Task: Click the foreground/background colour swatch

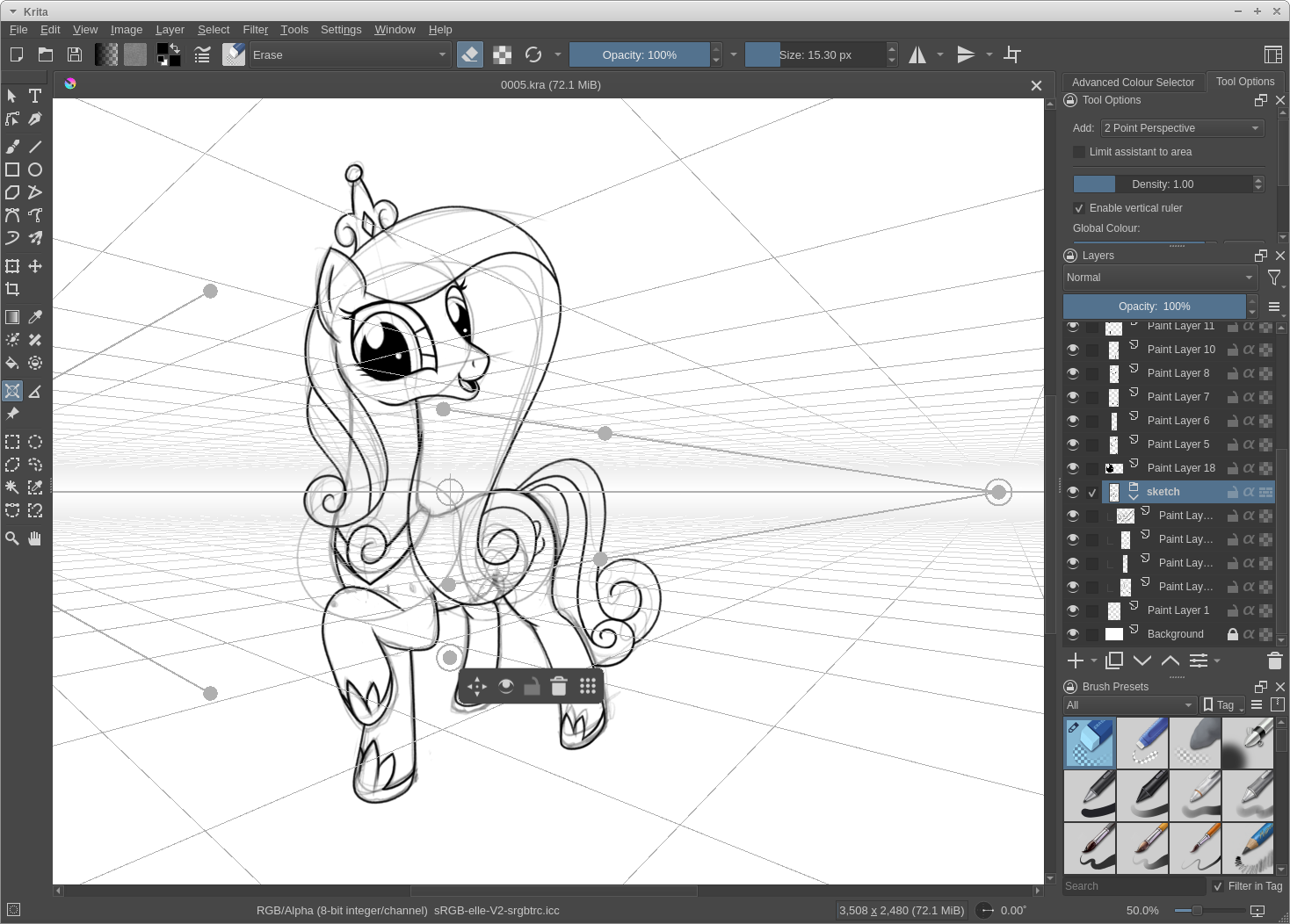Action: [x=168, y=54]
